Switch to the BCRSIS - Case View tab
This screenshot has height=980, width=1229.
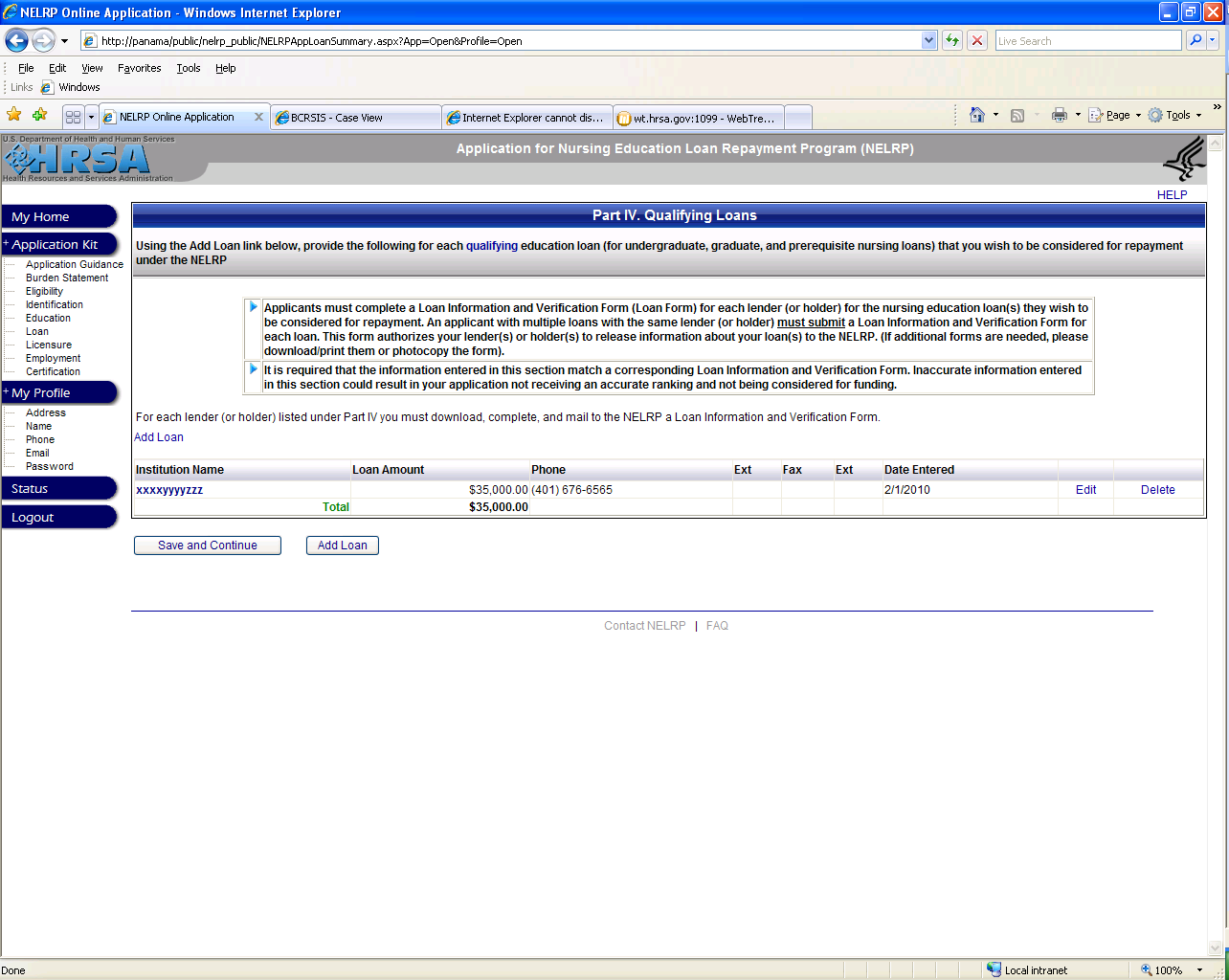[x=355, y=118]
